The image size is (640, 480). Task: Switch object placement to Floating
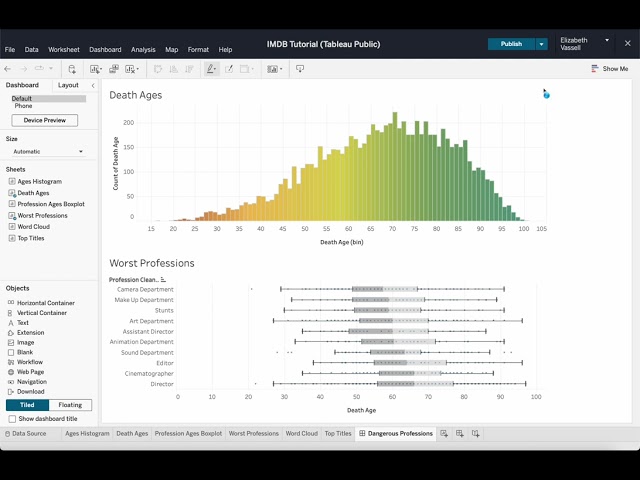[70, 405]
